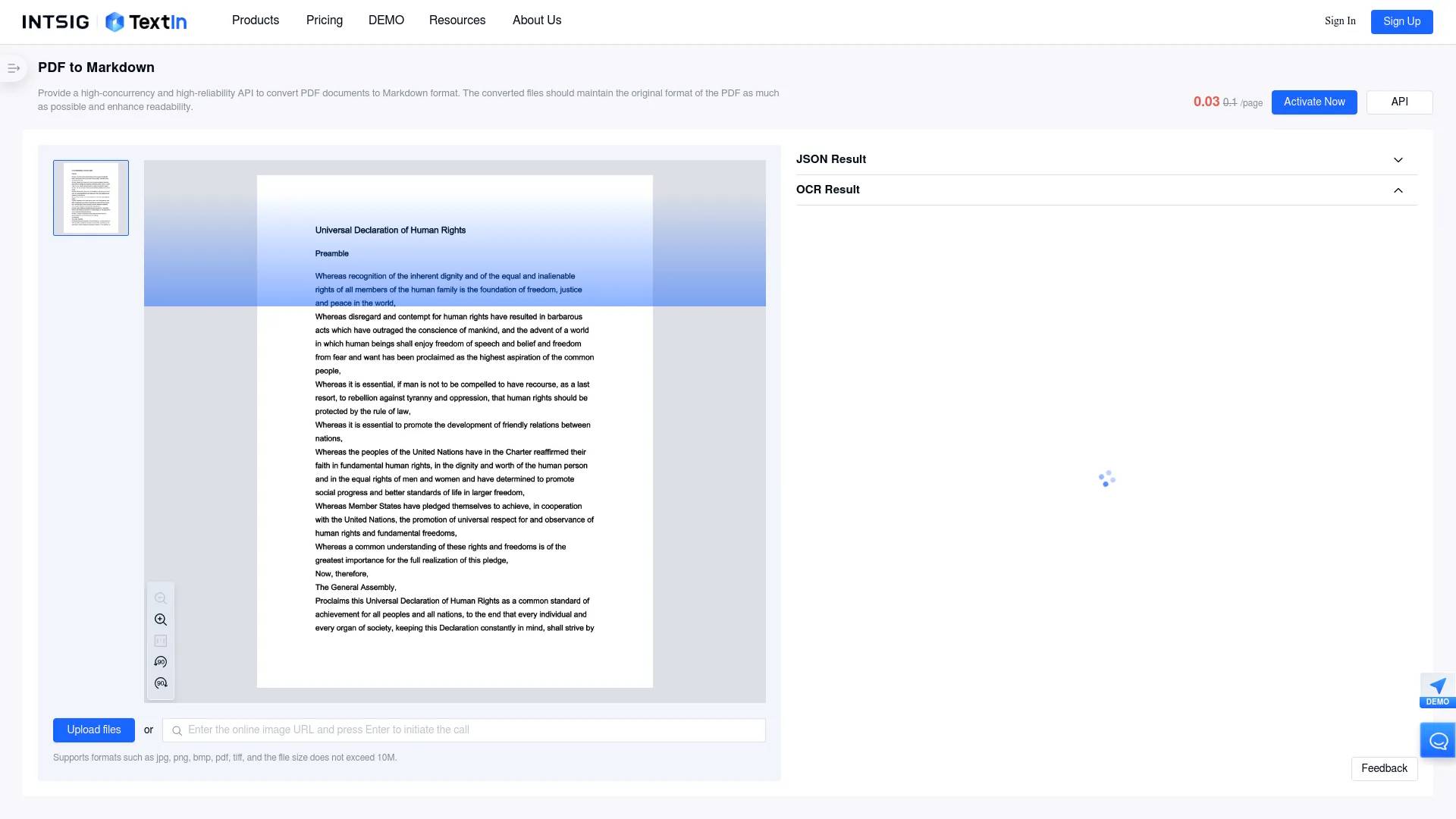Click the Pricing menu item
The width and height of the screenshot is (1456, 819).
click(324, 21)
